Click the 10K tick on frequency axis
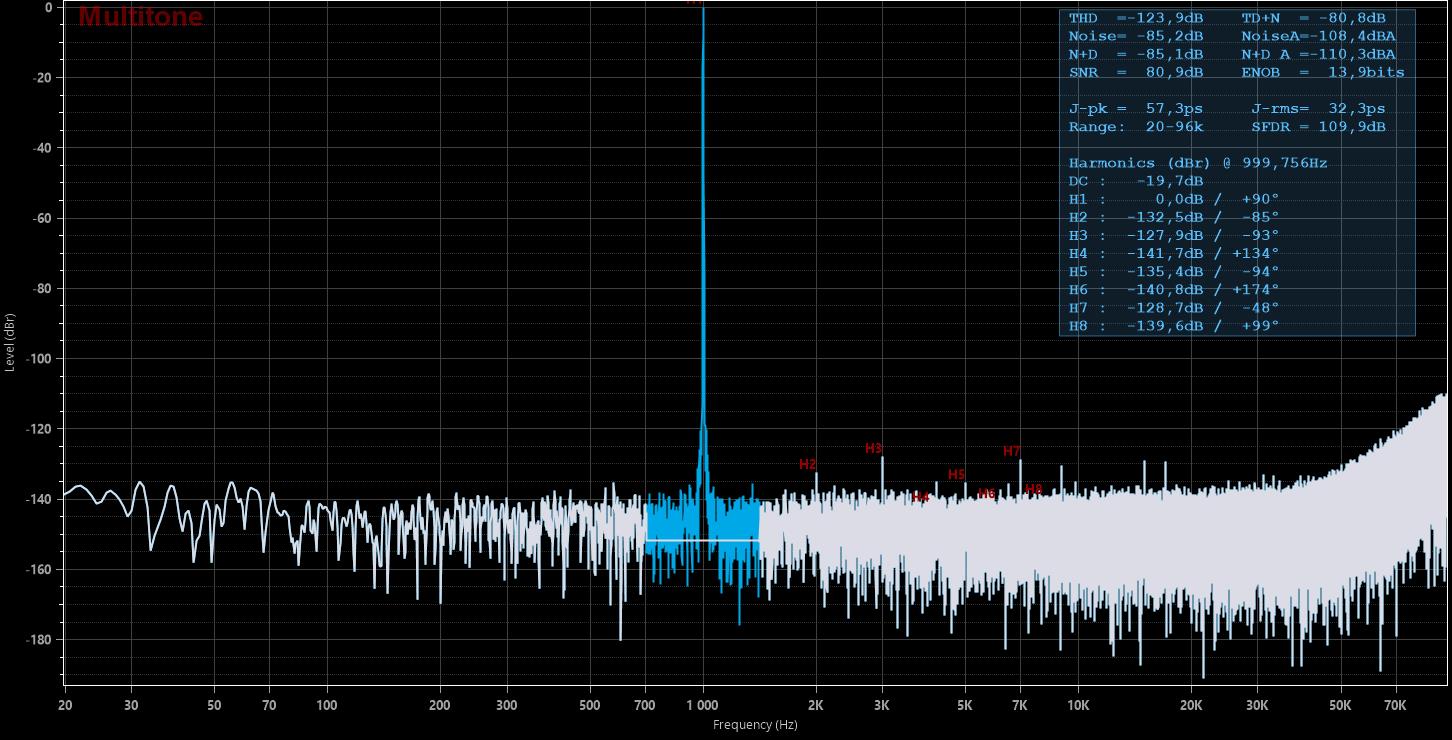The image size is (1452, 740). (1079, 705)
